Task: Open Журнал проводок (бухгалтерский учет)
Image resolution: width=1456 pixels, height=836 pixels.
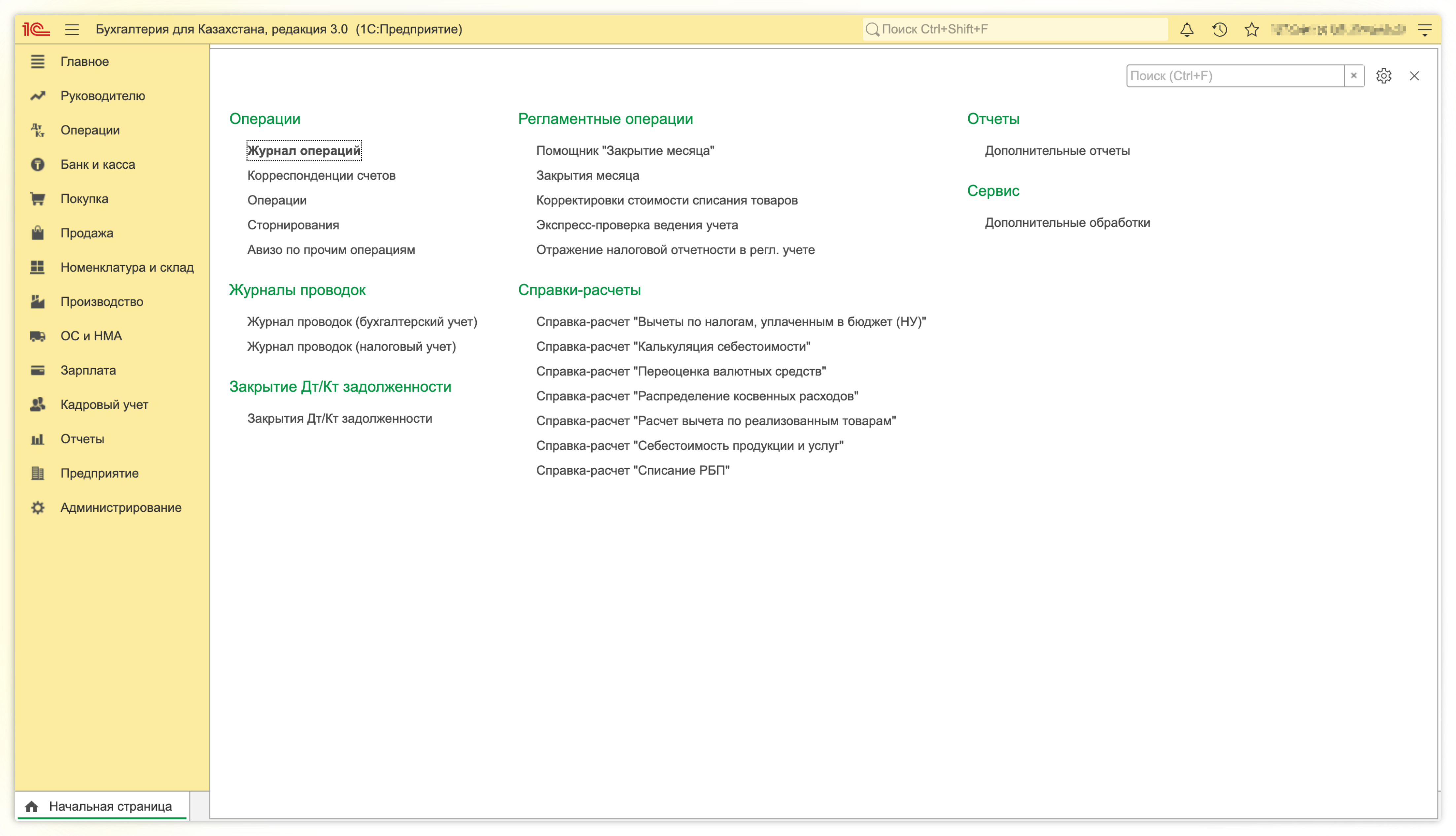Action: coord(362,322)
